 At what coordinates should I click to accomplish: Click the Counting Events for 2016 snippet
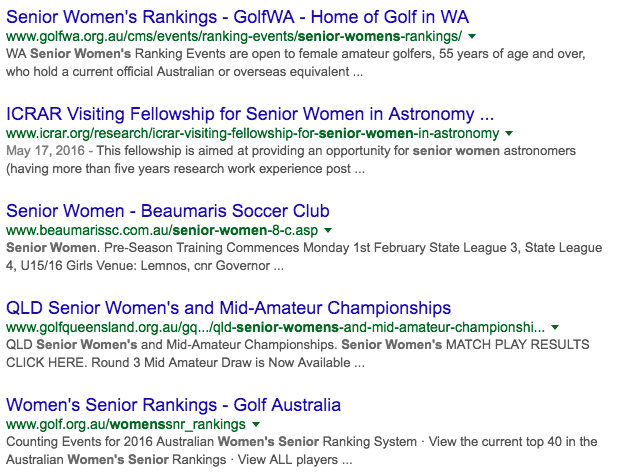[x=302, y=450]
